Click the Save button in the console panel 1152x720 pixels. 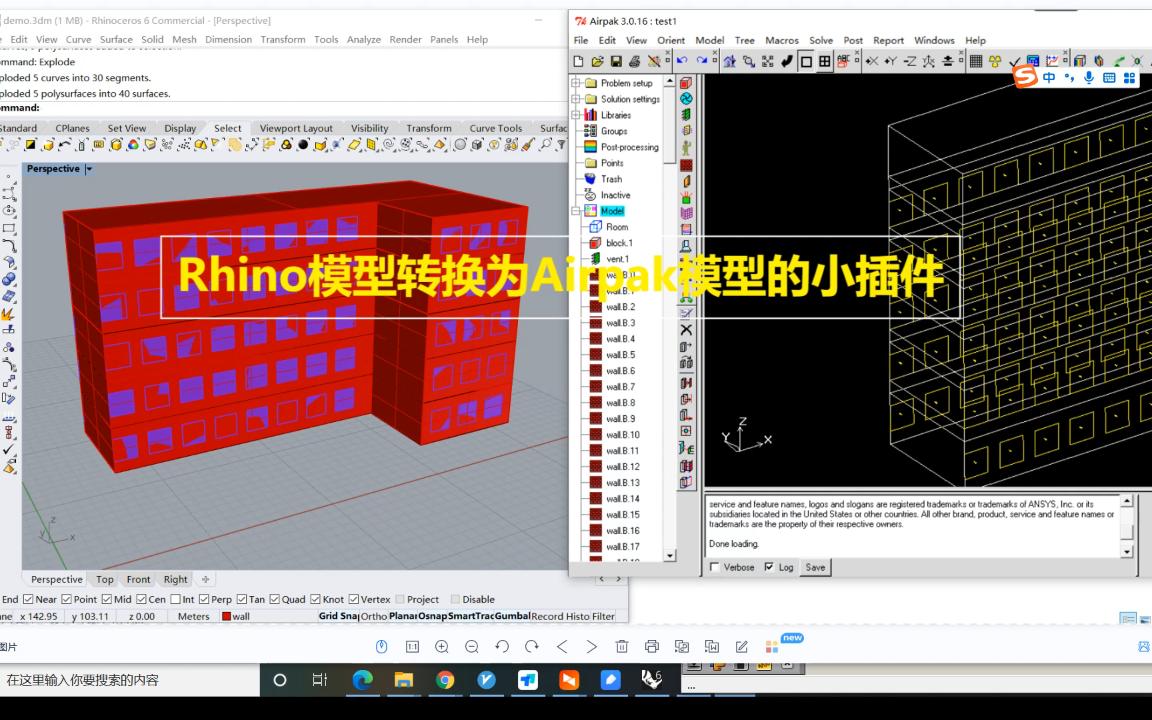point(815,567)
